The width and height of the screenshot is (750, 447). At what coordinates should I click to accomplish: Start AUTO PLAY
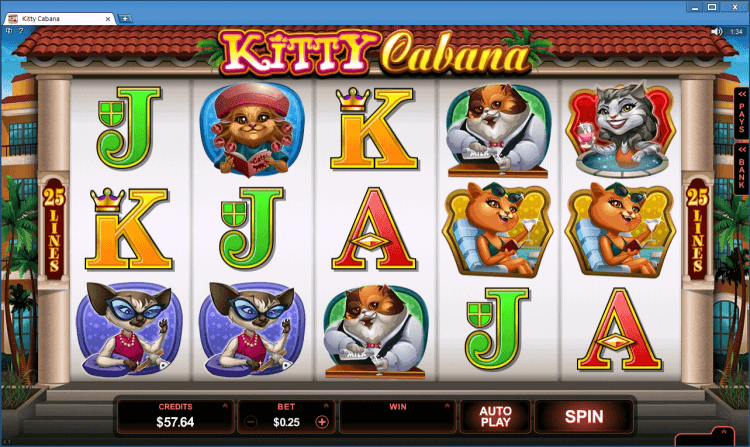(496, 416)
